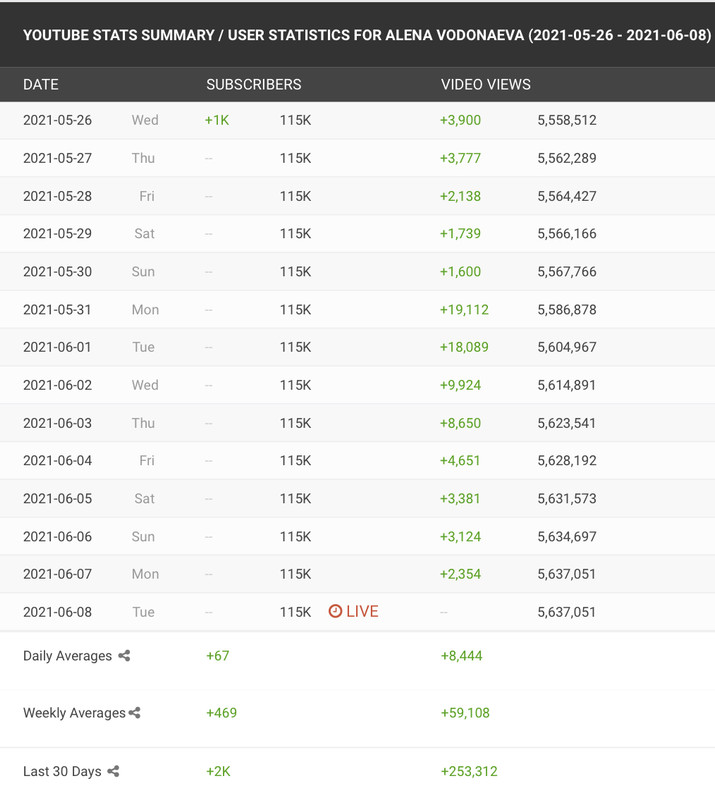Click the Weekly Averages label

[x=75, y=713]
